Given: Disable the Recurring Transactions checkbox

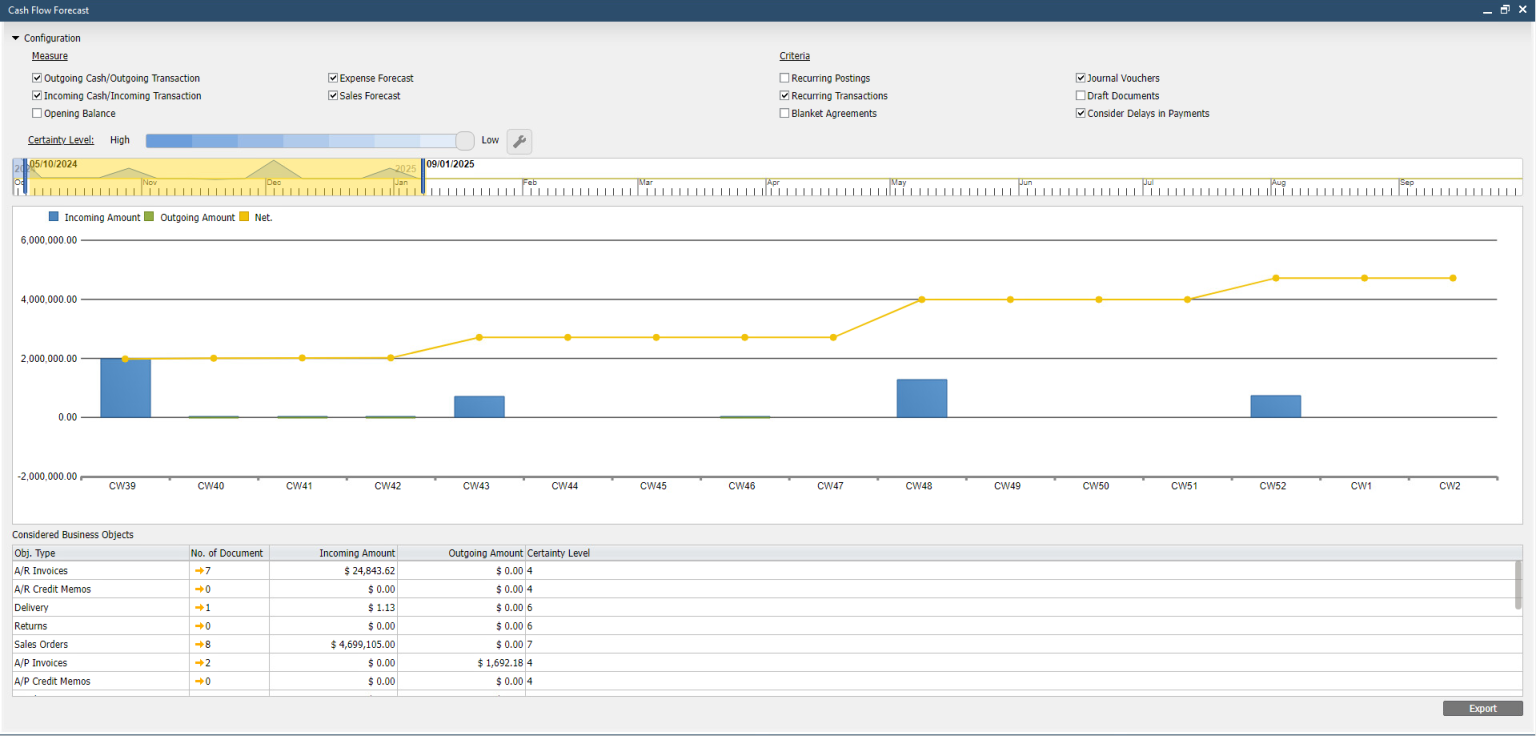Looking at the screenshot, I should click(784, 95).
